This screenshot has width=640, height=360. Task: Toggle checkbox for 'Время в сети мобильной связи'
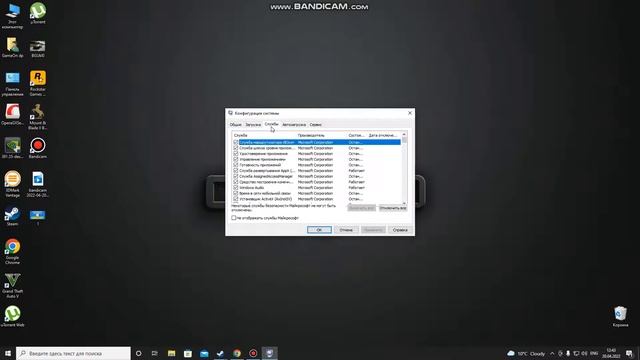(x=236, y=193)
